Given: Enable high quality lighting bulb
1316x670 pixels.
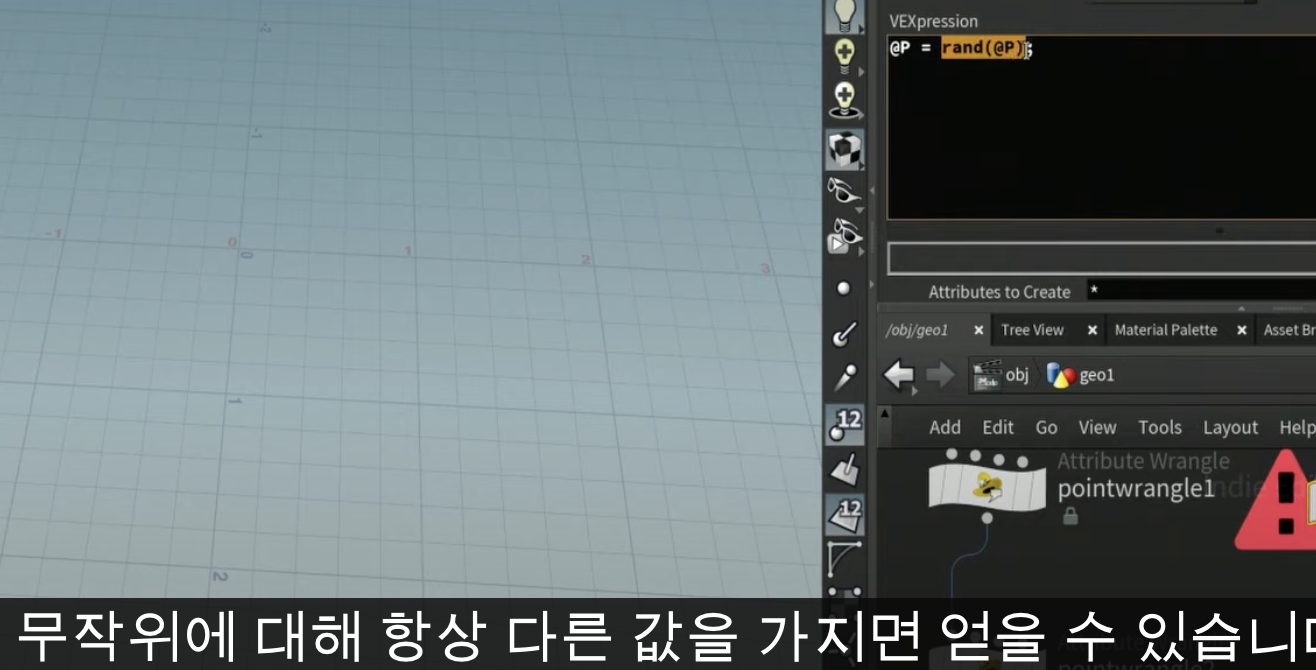Looking at the screenshot, I should (x=845, y=55).
